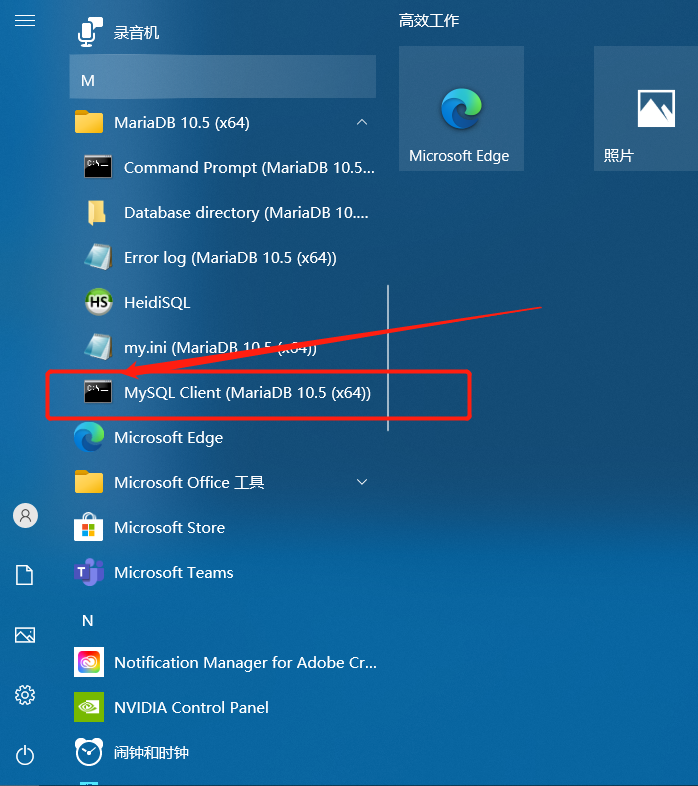The width and height of the screenshot is (698, 786).
Task: Click the 'NVIDIA Control Panel' text label
Action: coord(191,707)
